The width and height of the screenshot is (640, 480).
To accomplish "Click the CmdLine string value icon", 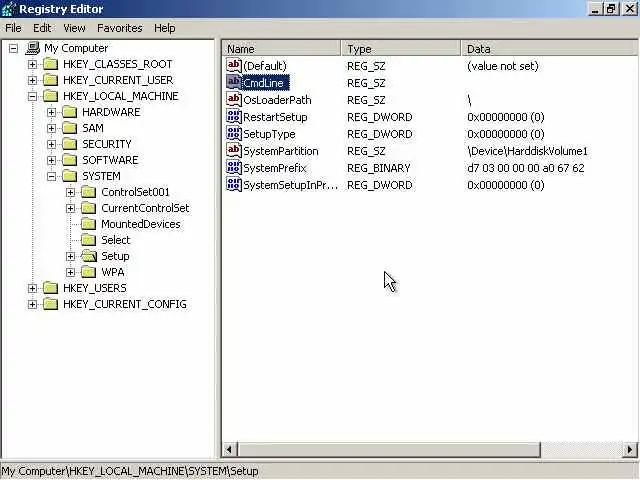I will point(234,82).
